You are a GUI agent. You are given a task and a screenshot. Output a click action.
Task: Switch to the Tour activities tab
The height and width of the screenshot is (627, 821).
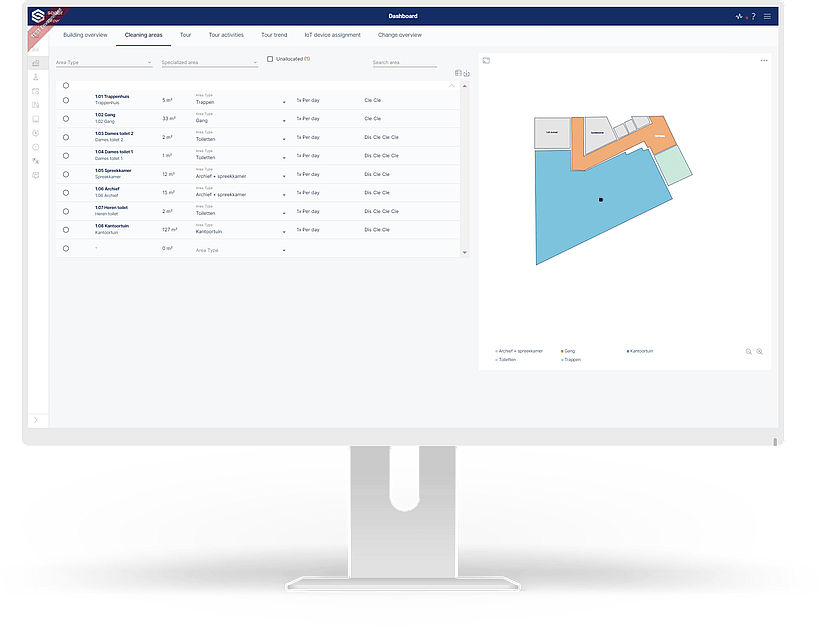pos(226,35)
